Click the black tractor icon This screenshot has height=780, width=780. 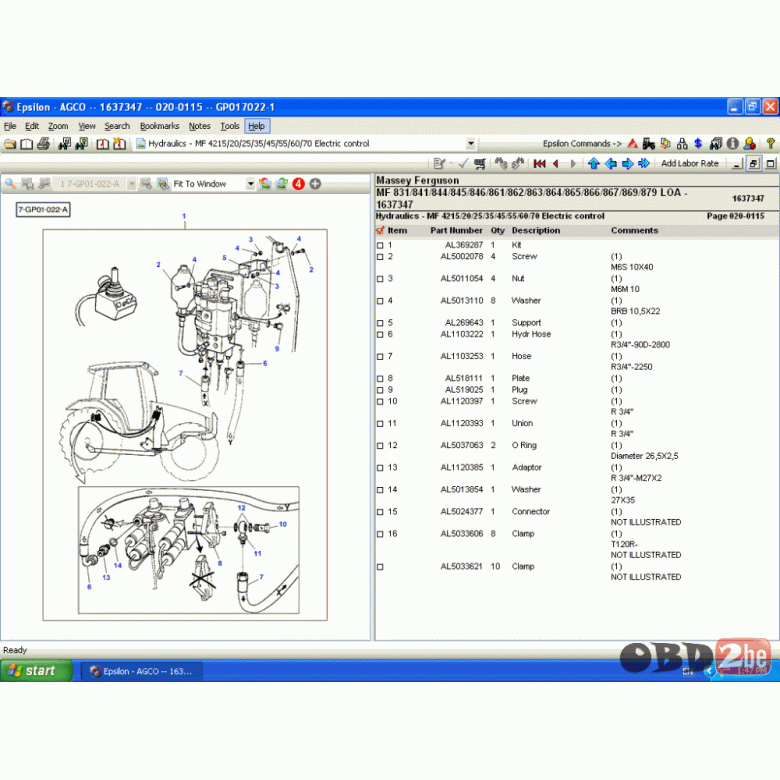click(x=649, y=144)
